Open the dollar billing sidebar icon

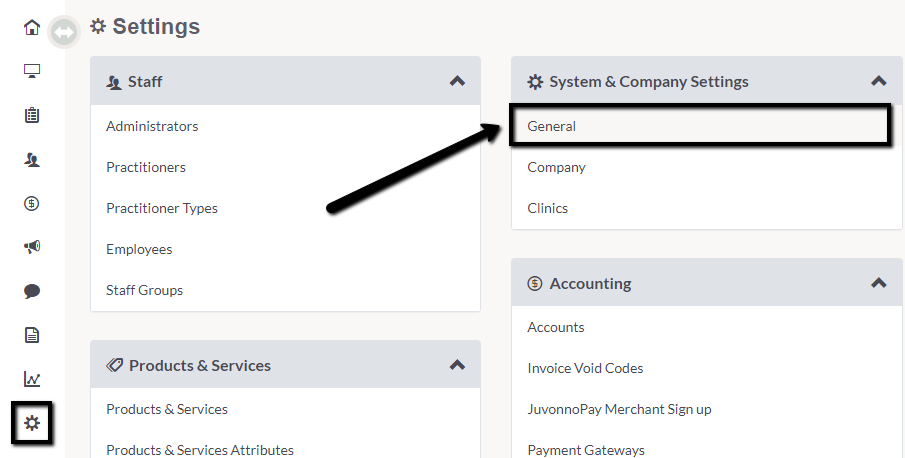click(x=32, y=203)
